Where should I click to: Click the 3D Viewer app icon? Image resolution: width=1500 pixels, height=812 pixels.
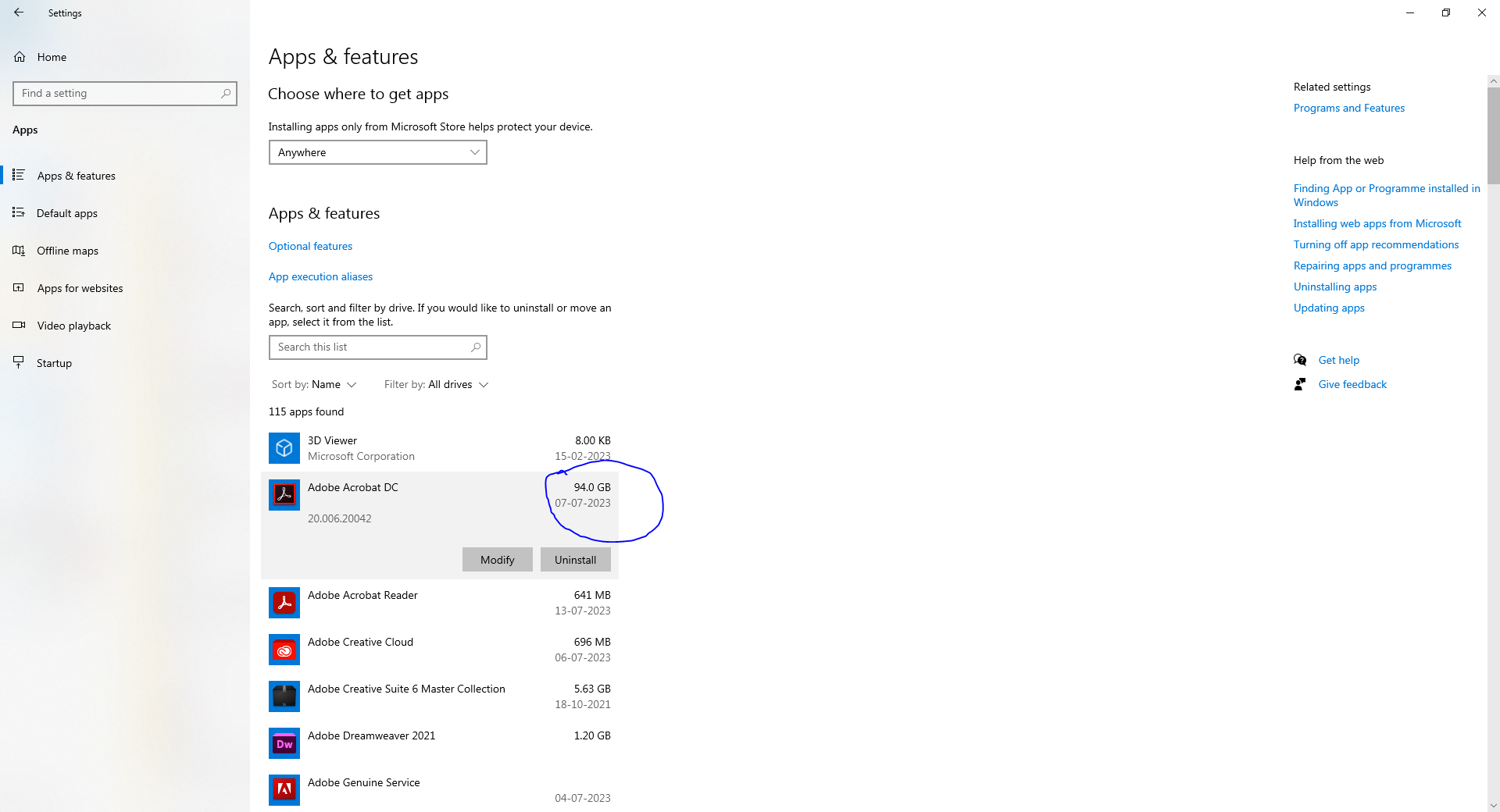284,448
